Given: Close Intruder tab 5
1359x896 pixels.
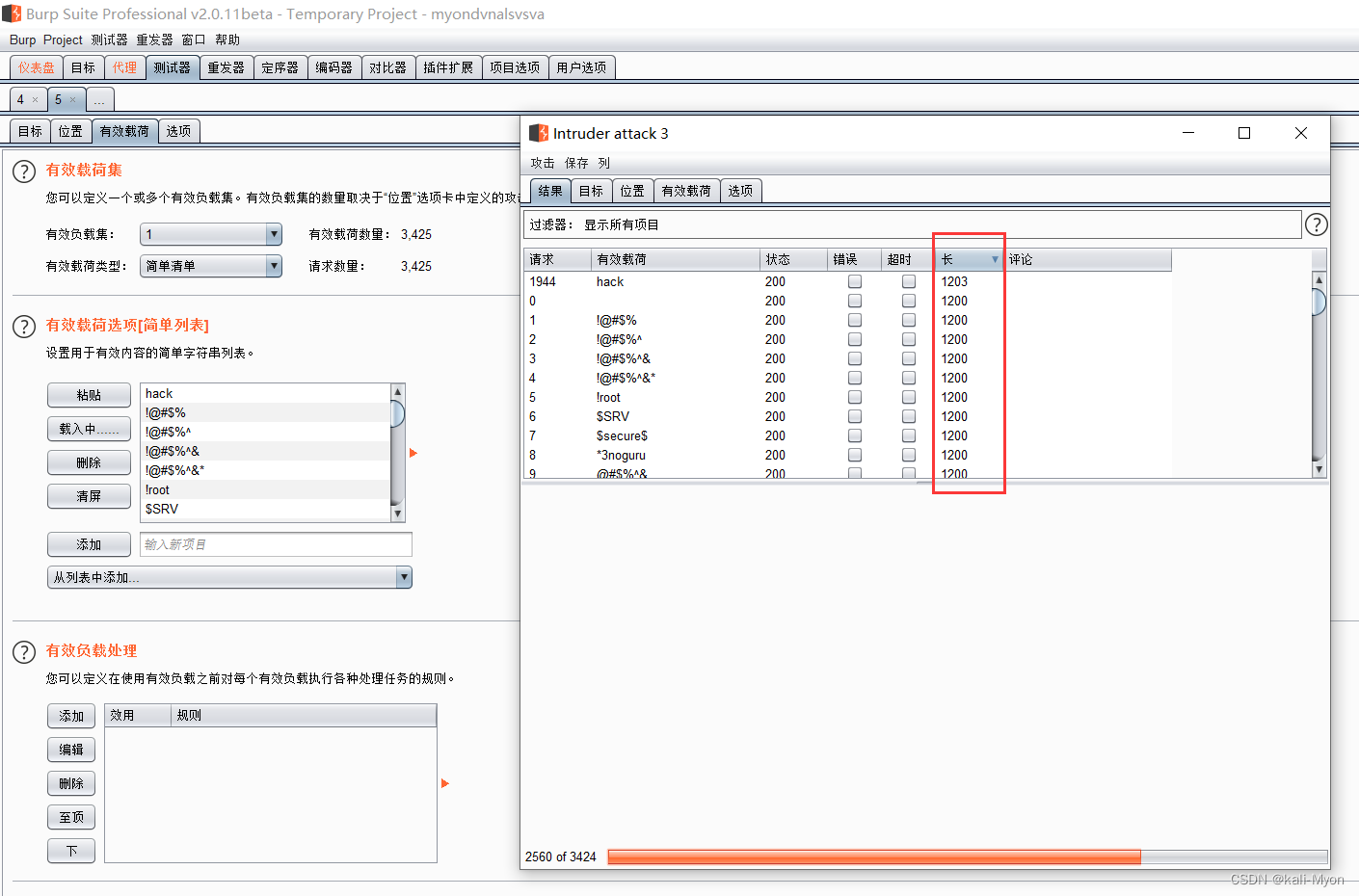Looking at the screenshot, I should click(73, 99).
